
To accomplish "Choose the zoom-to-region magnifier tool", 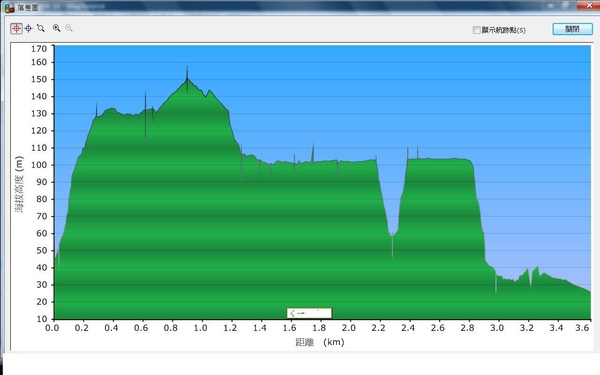I will [x=41, y=28].
